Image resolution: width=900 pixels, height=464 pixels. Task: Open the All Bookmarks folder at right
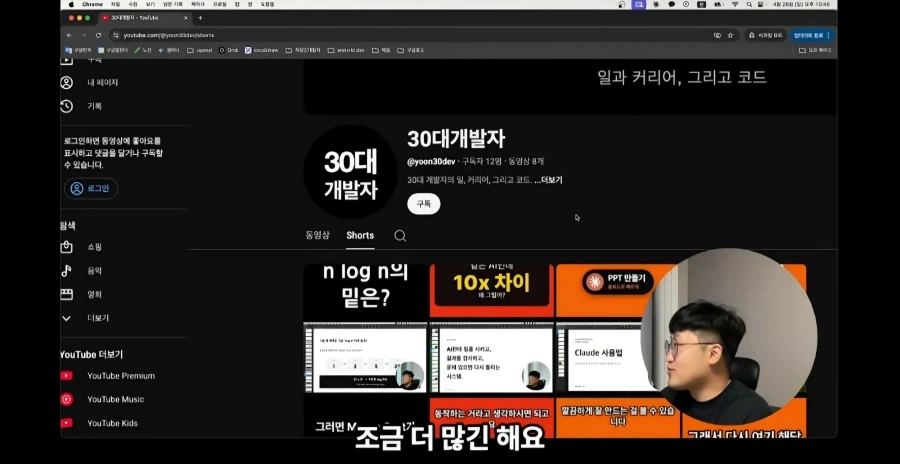pos(815,50)
